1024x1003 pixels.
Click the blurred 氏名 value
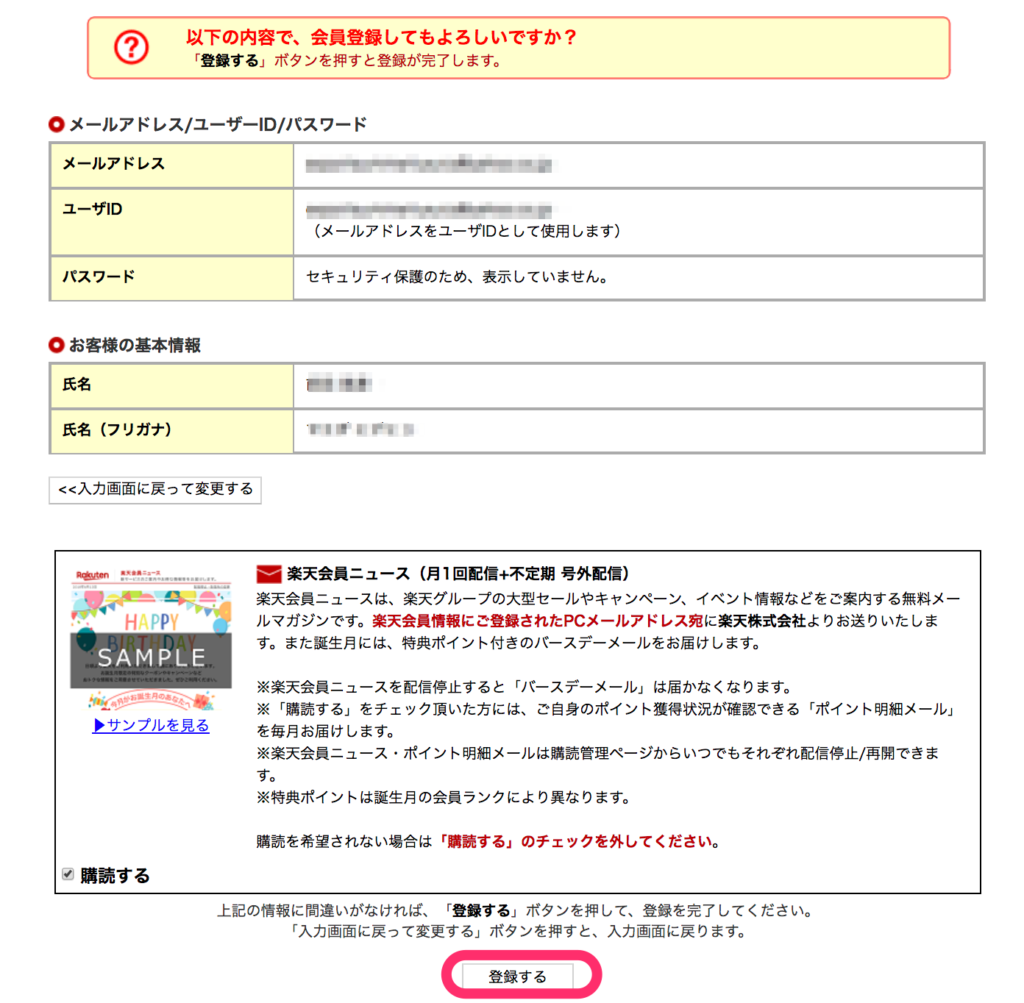click(339, 385)
